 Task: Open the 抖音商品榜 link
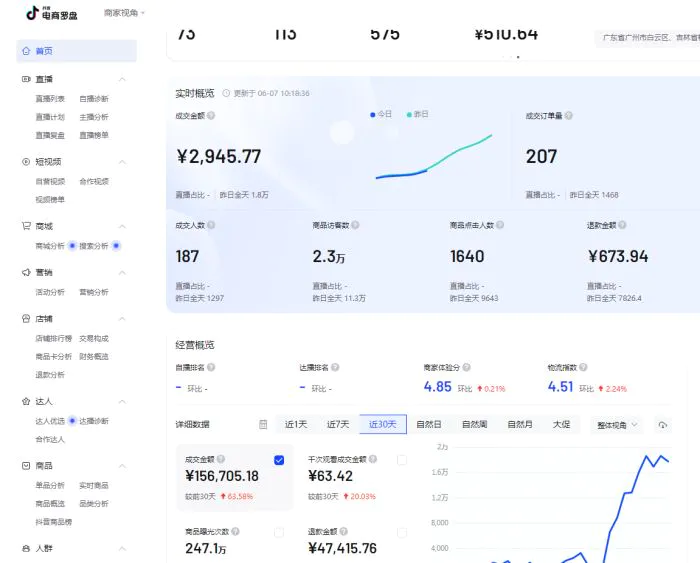pyautogui.click(x=54, y=522)
